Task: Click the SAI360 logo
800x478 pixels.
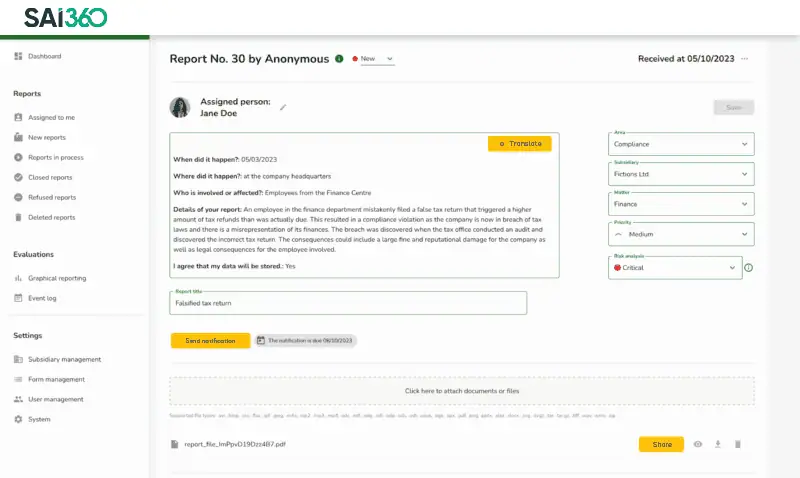Action: (x=66, y=17)
